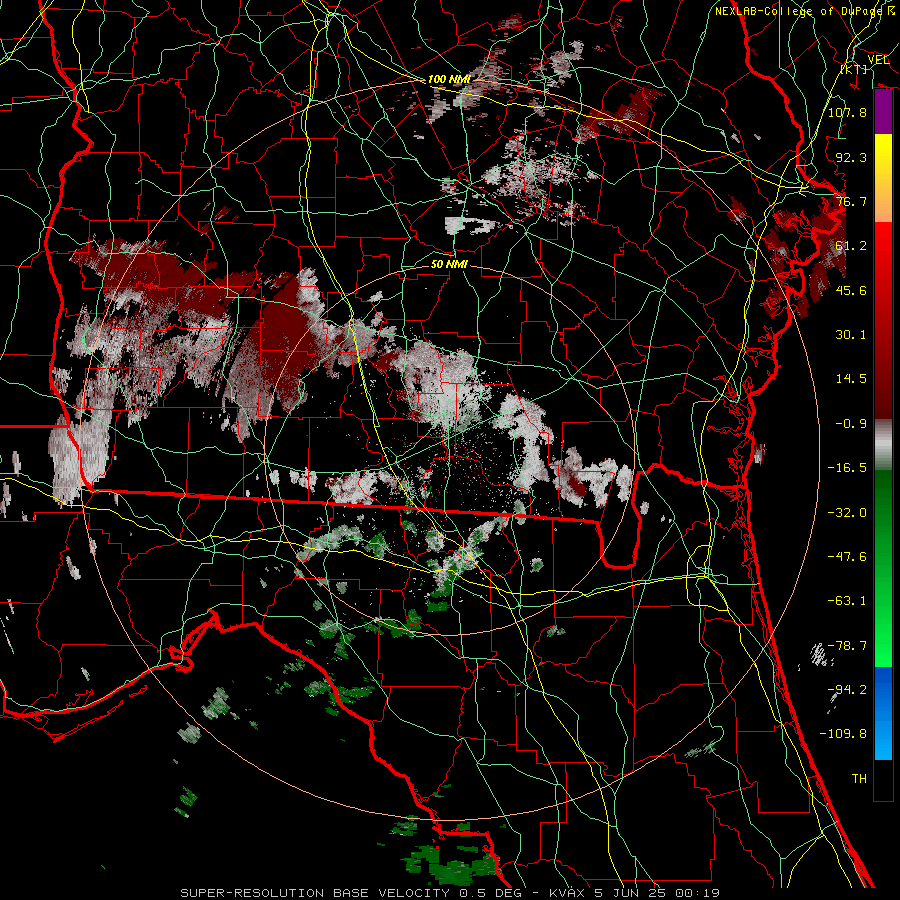This screenshot has height=900, width=900.
Task: Click the [KT] units label
Action: [x=854, y=70]
